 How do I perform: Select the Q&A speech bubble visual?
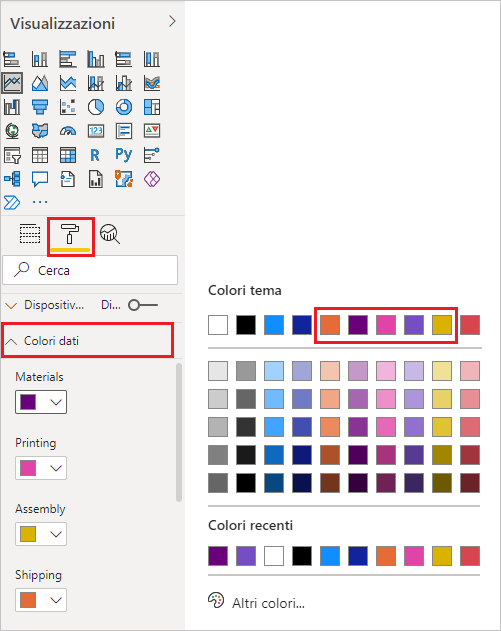pos(40,179)
